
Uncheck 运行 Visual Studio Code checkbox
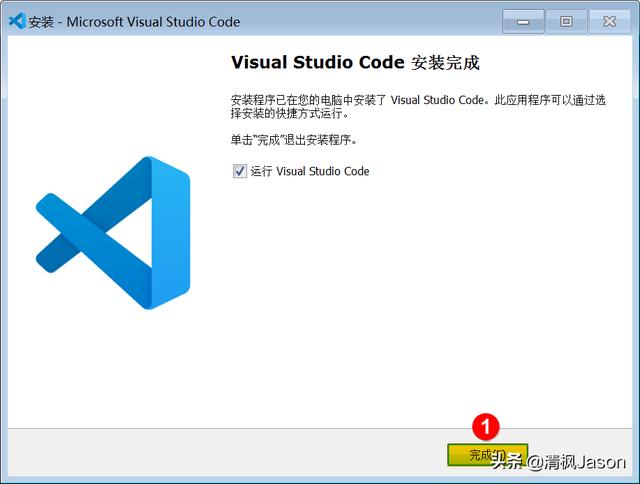click(x=240, y=171)
